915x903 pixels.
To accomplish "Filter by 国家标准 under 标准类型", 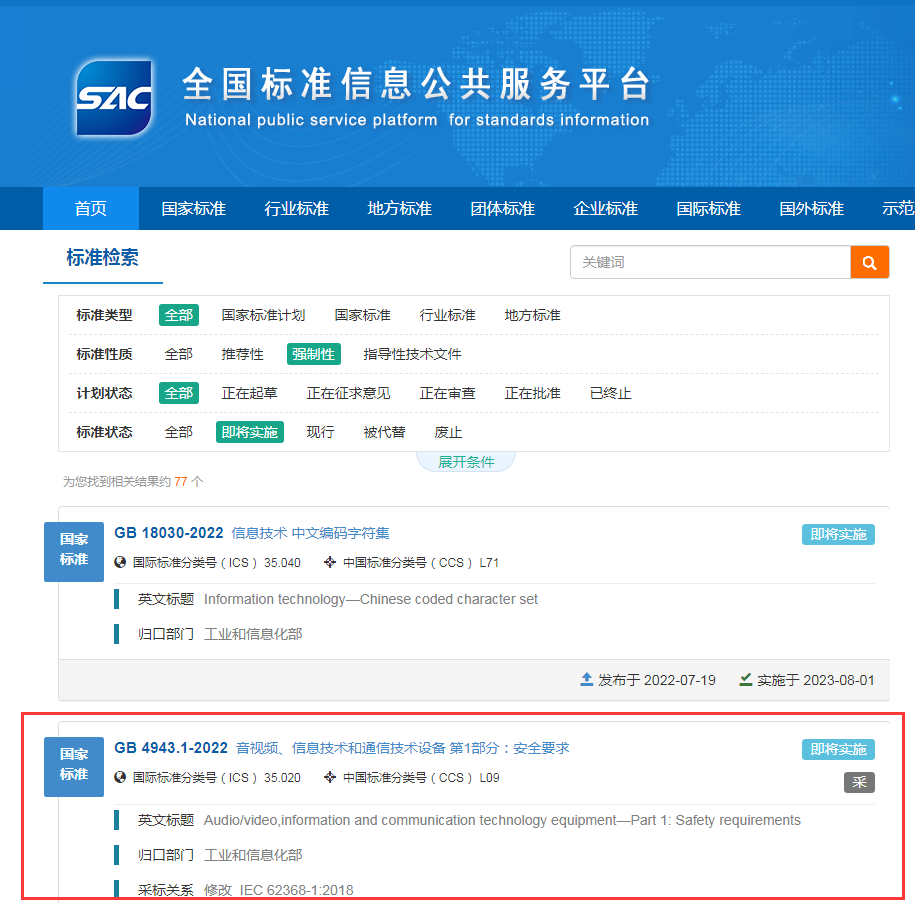I will tap(362, 315).
